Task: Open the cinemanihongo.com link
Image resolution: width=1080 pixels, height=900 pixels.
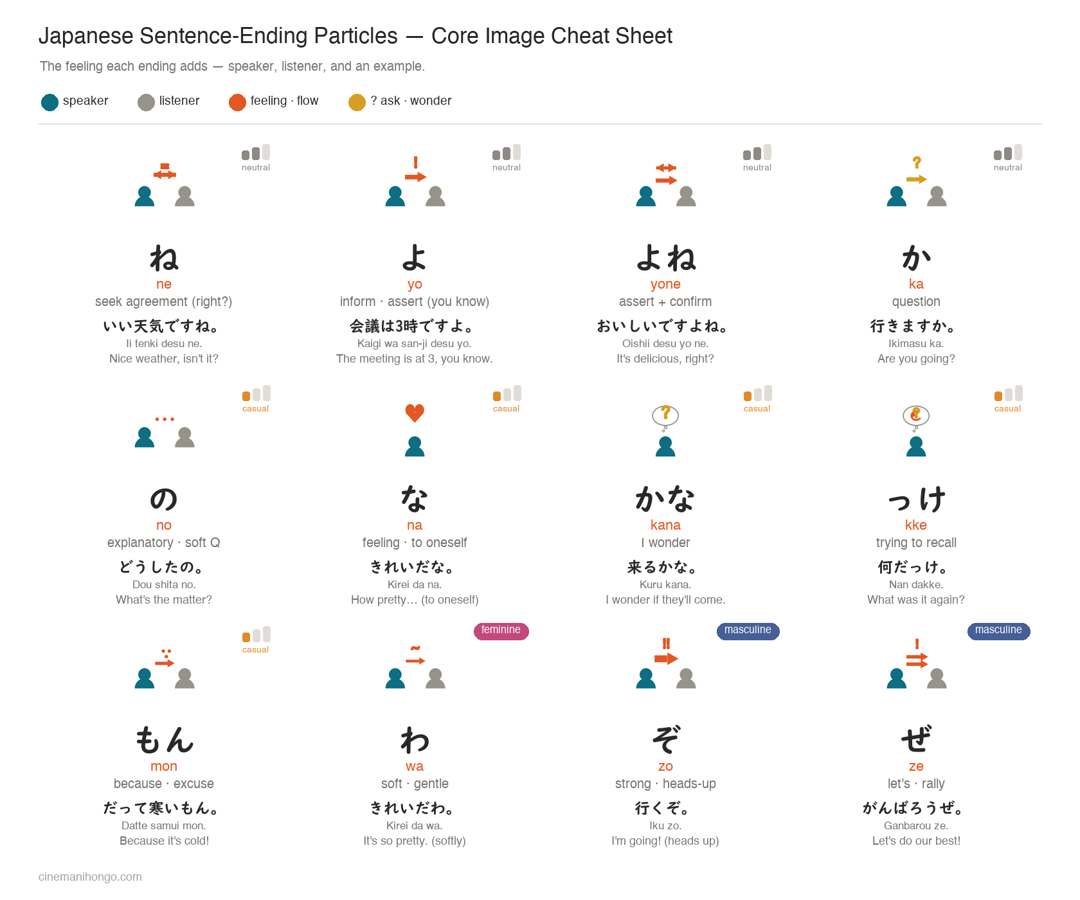Action: point(90,877)
